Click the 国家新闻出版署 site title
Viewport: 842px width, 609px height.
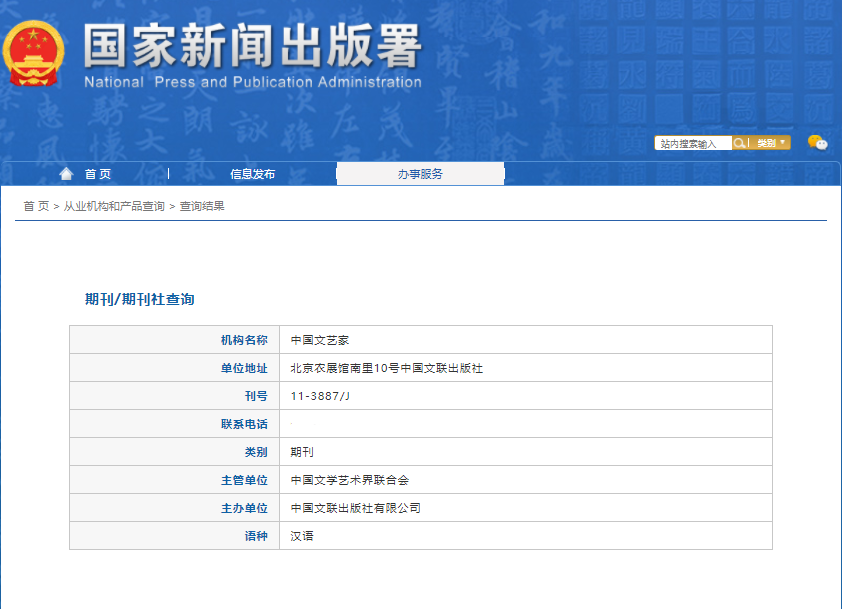point(252,47)
